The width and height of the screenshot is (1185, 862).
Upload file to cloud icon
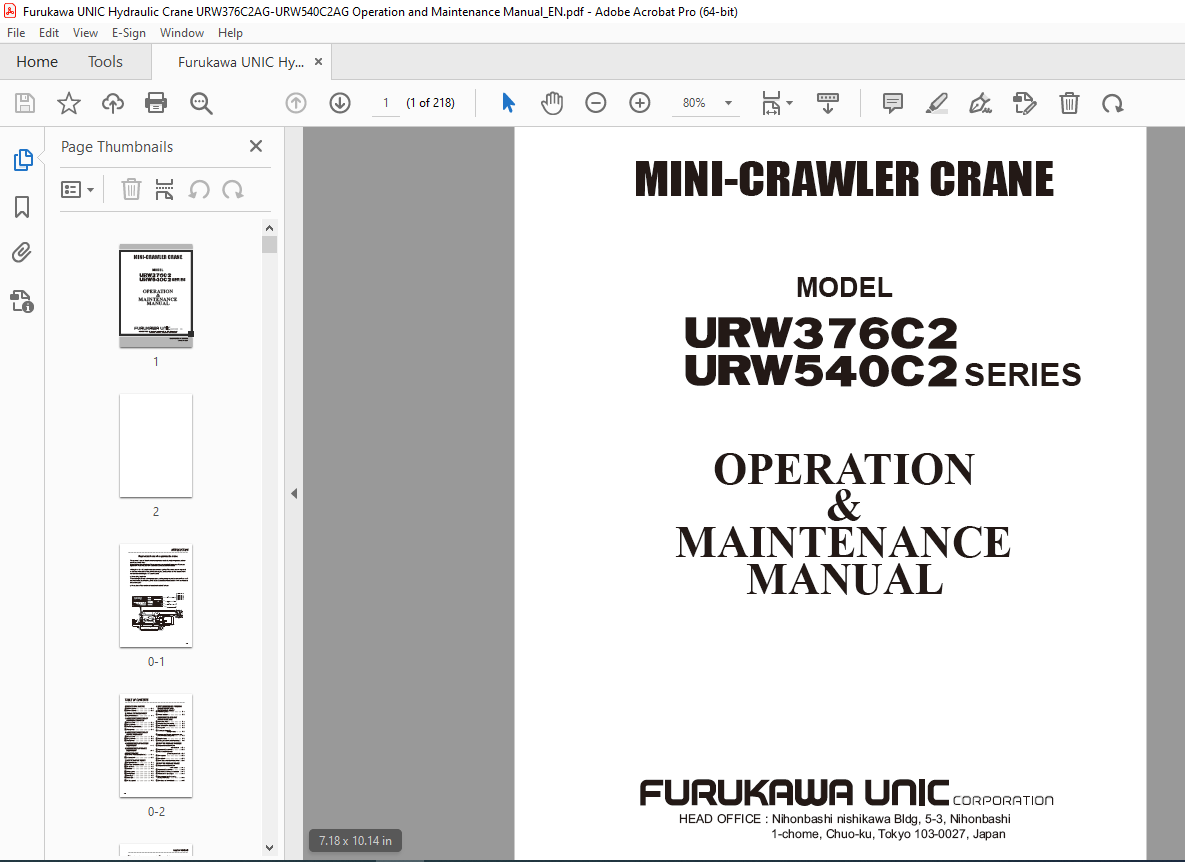113,103
